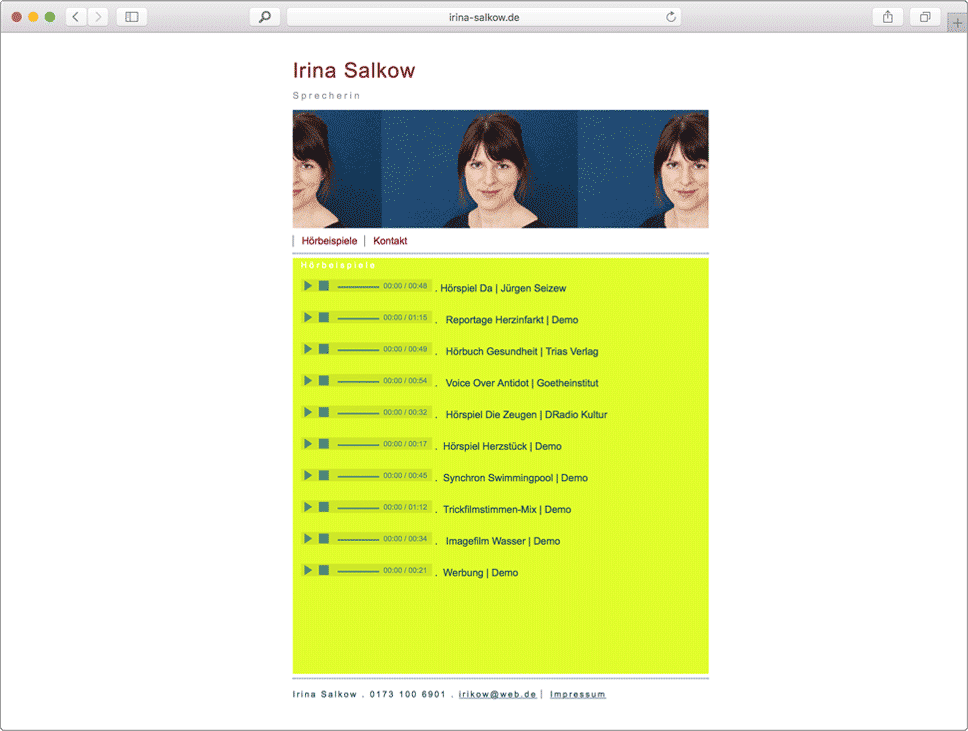Toggle the Safari sidebar button
Screen dimensions: 968x731
tap(131, 17)
